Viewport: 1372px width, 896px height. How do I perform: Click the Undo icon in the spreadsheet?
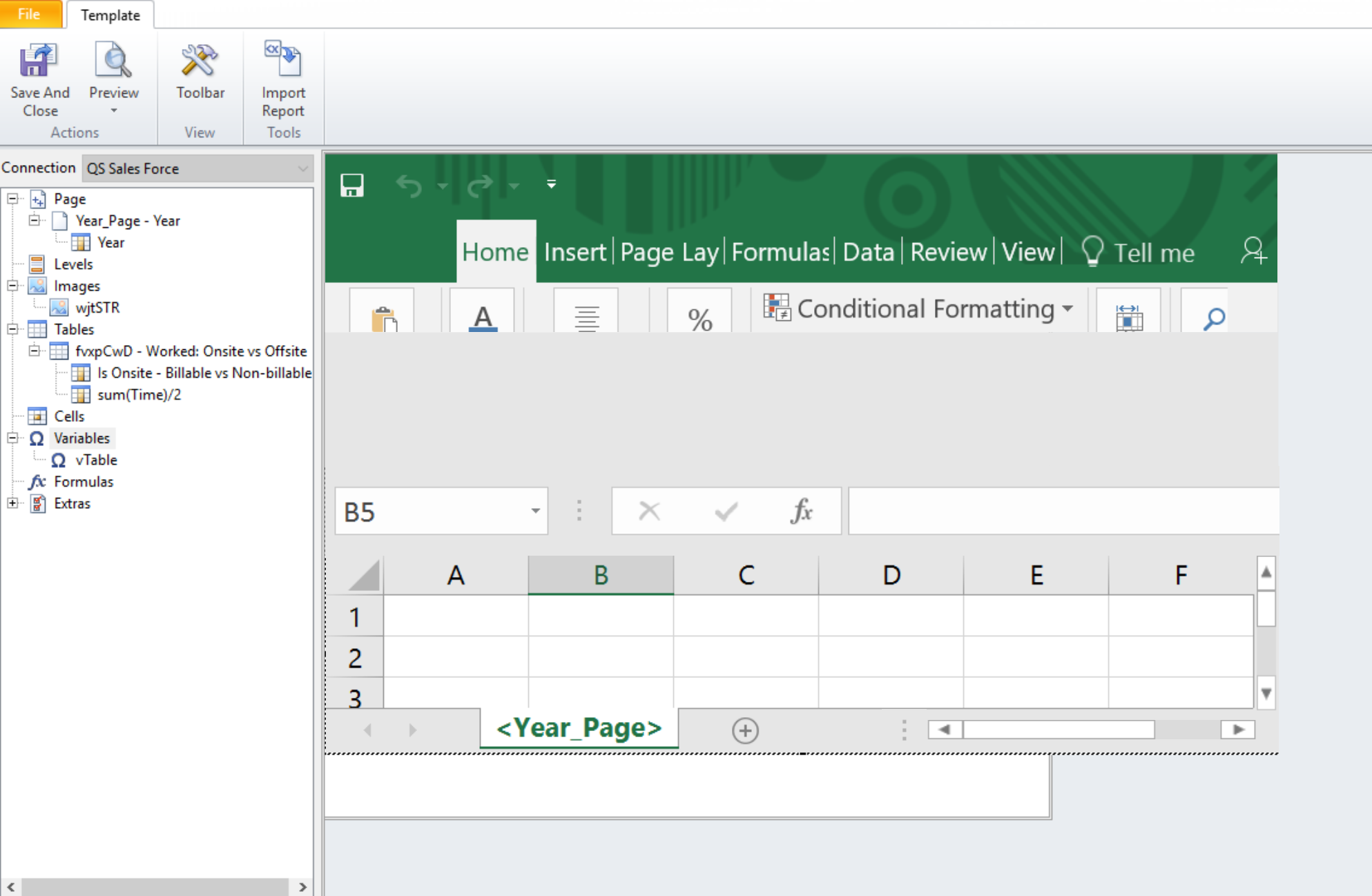click(x=409, y=185)
